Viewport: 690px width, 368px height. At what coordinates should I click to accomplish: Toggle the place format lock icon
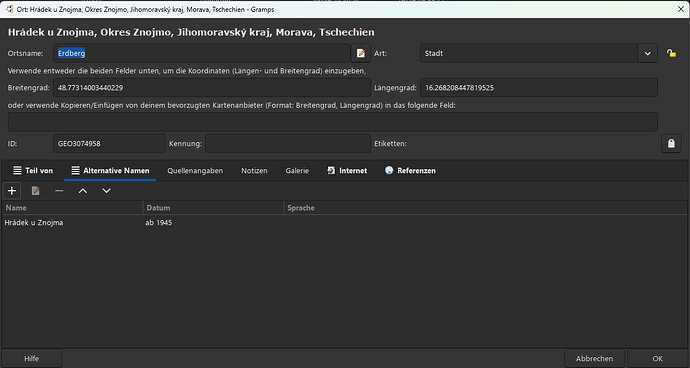tap(671, 53)
